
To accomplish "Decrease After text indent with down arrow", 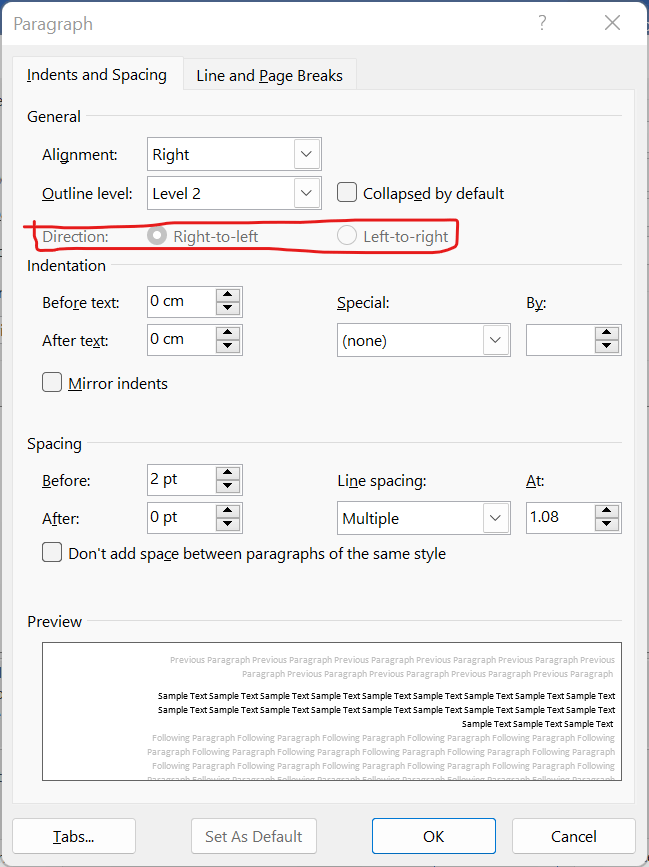I will point(228,347).
